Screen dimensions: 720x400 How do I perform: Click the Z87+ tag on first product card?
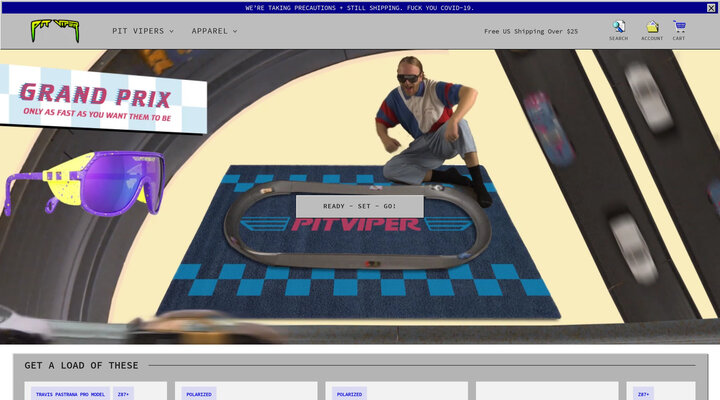(123, 394)
